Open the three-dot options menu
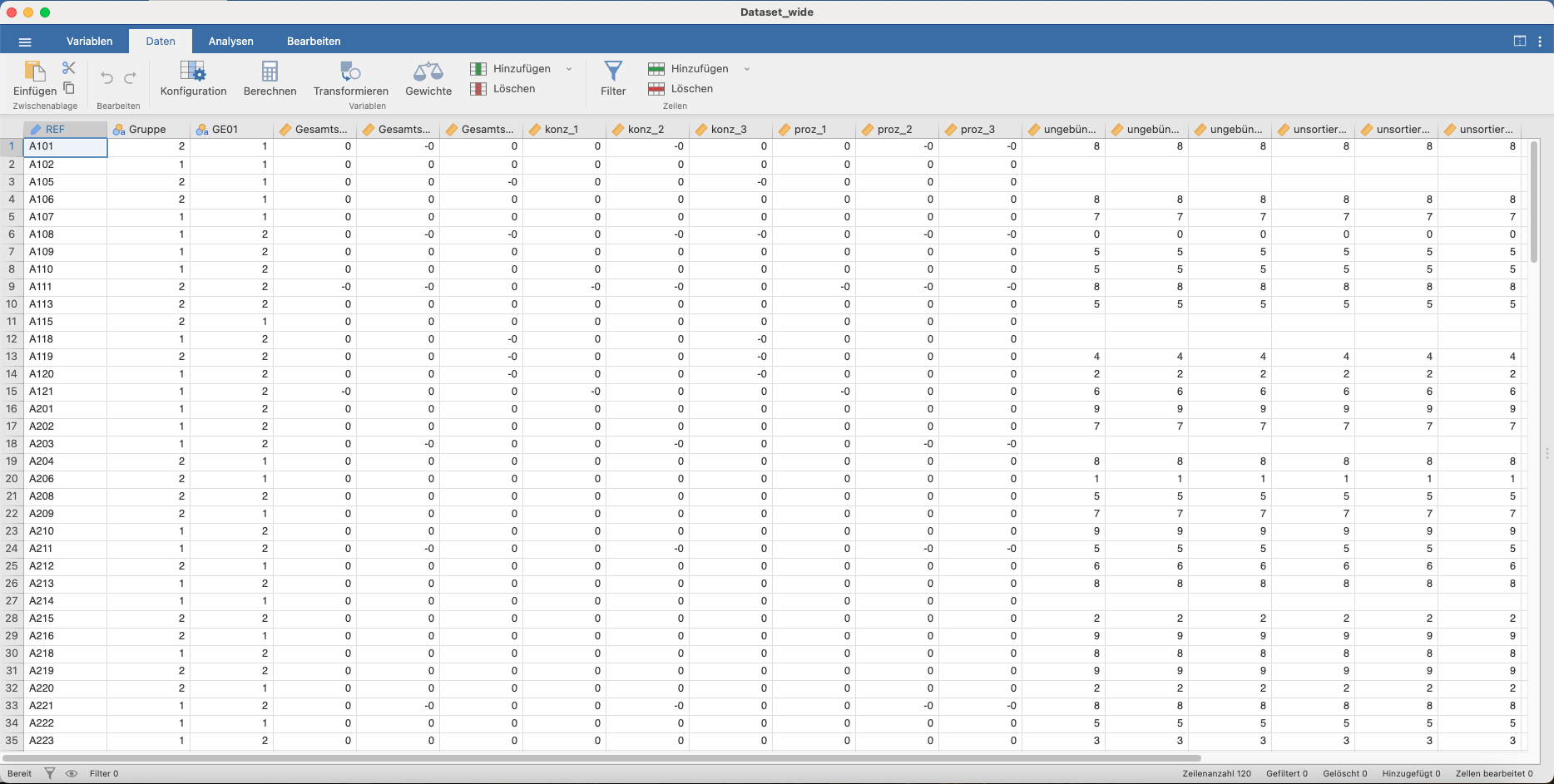This screenshot has height=784, width=1554. coord(1540,42)
